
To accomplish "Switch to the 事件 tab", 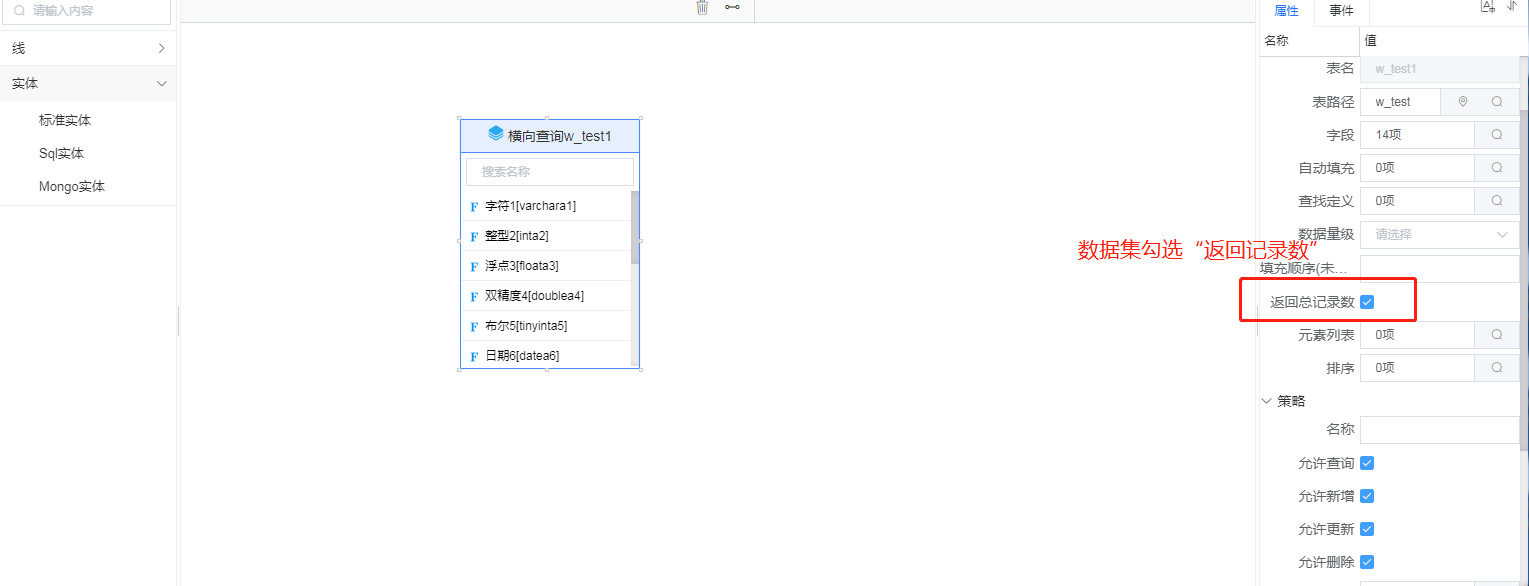I will (x=1341, y=11).
